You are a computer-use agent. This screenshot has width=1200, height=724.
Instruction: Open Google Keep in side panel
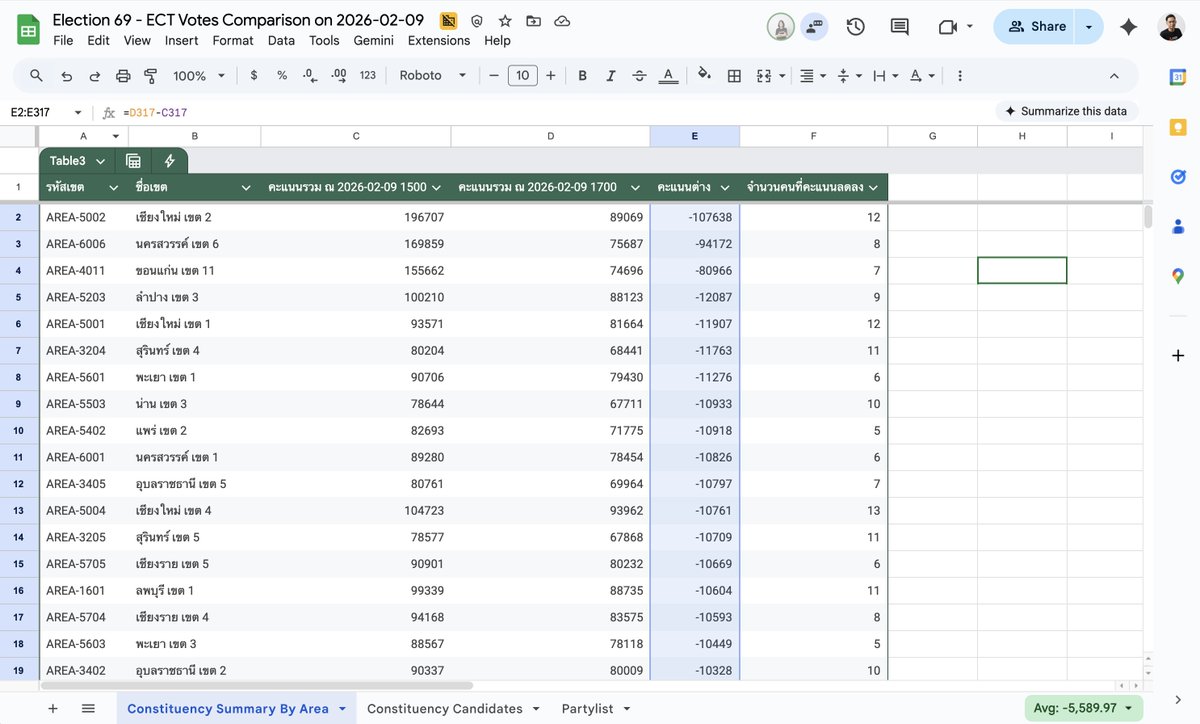pyautogui.click(x=1178, y=127)
